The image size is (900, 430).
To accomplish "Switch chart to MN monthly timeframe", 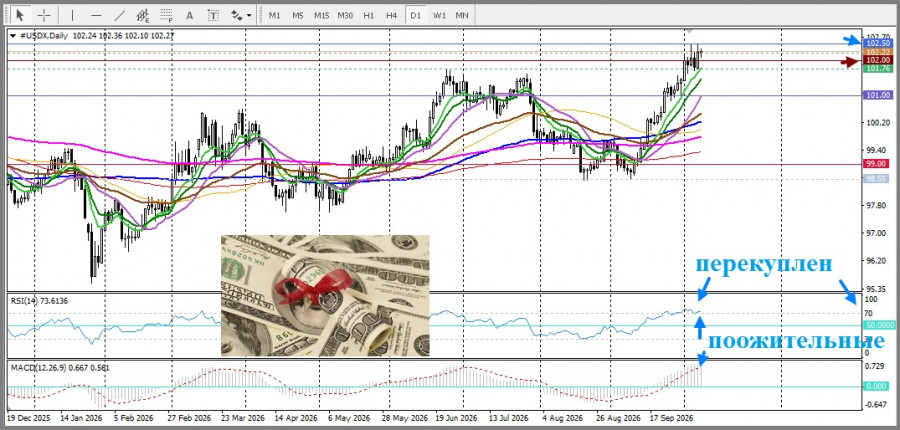I will [461, 16].
